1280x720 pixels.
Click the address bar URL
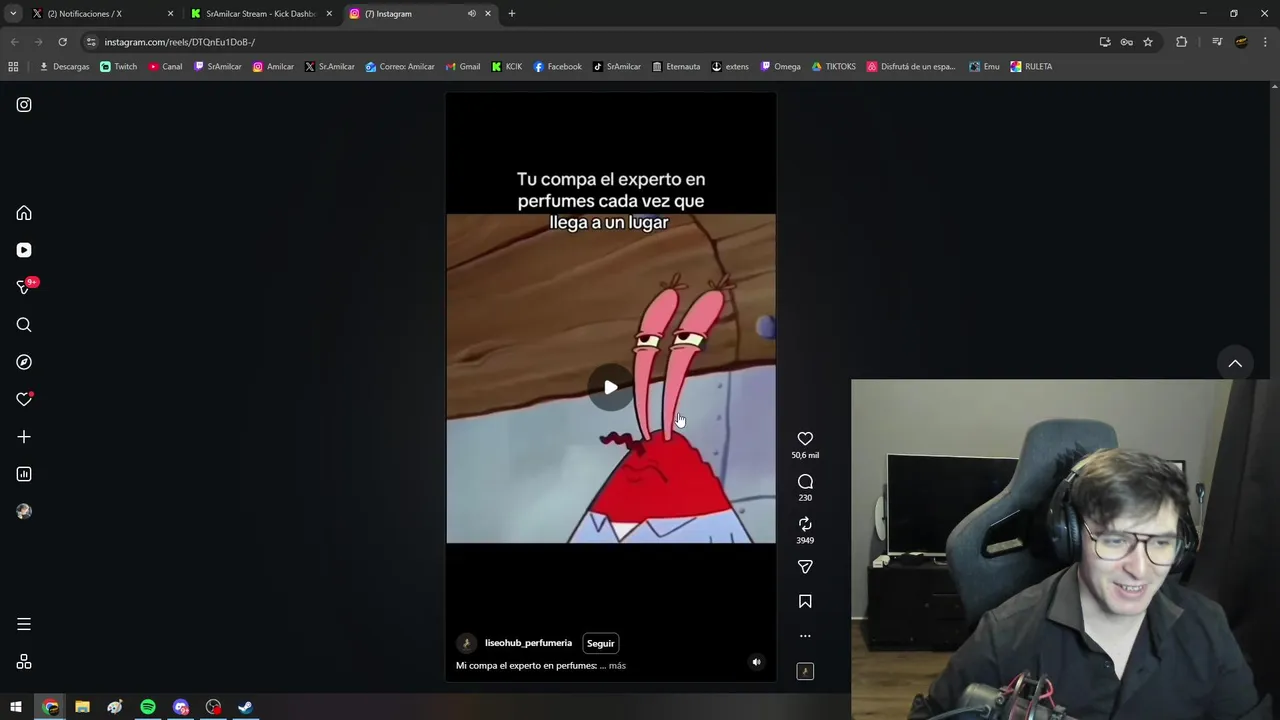click(x=180, y=42)
